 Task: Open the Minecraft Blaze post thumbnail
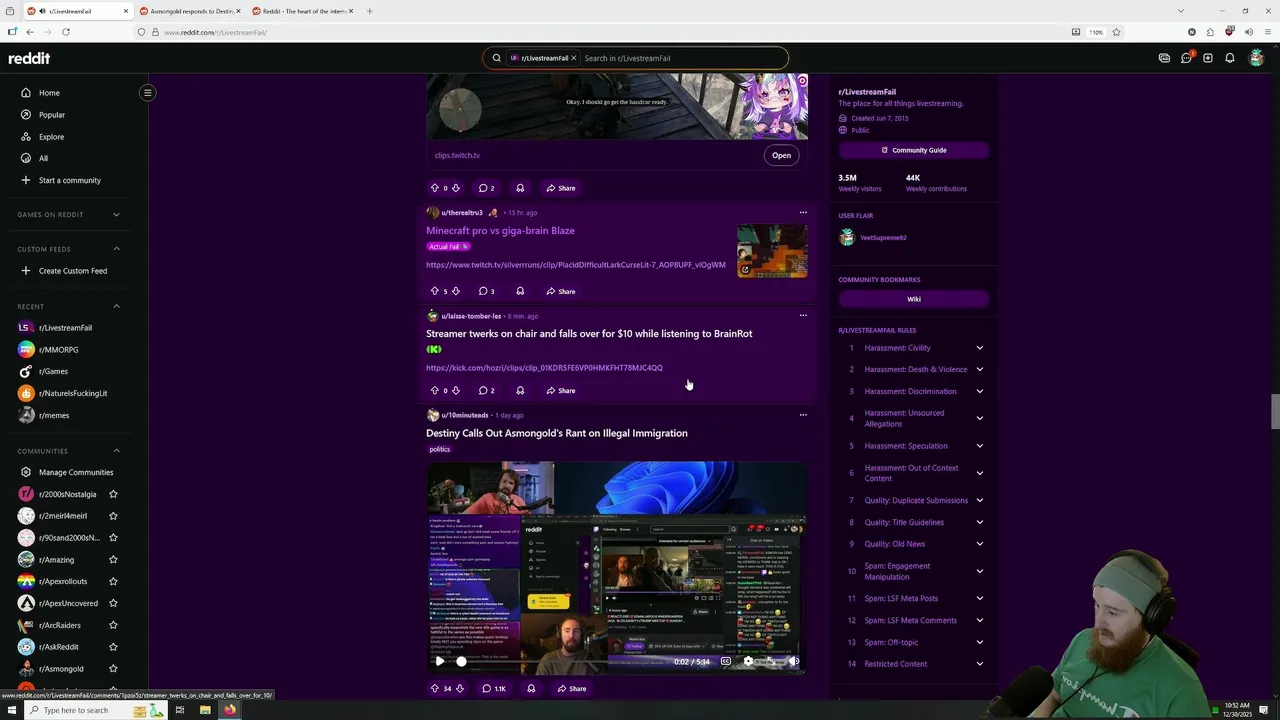pos(772,251)
